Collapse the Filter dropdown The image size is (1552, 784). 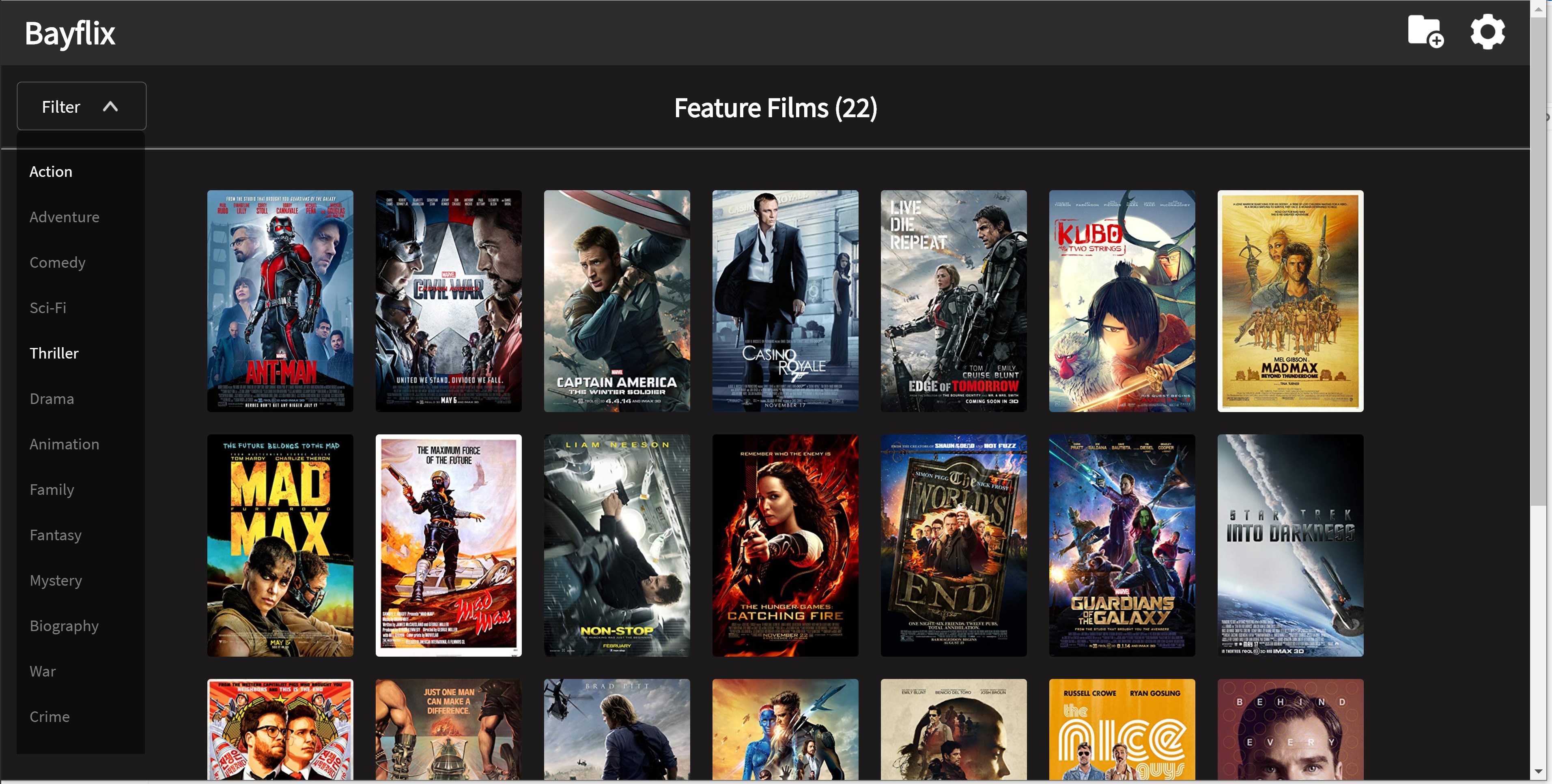click(x=81, y=106)
